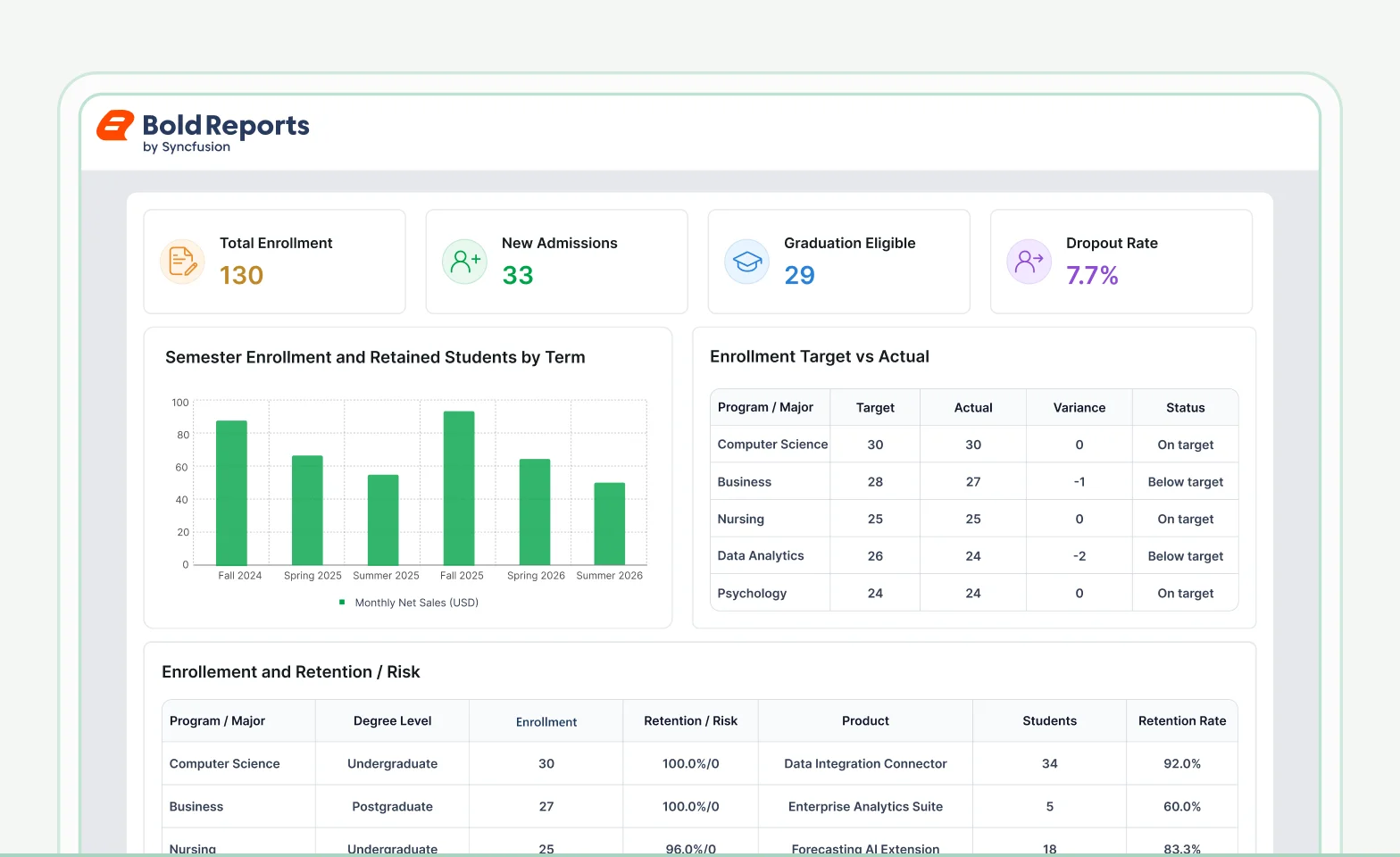Click the -1 variance for Business
Viewport: 1400px width, 857px height.
[1079, 481]
